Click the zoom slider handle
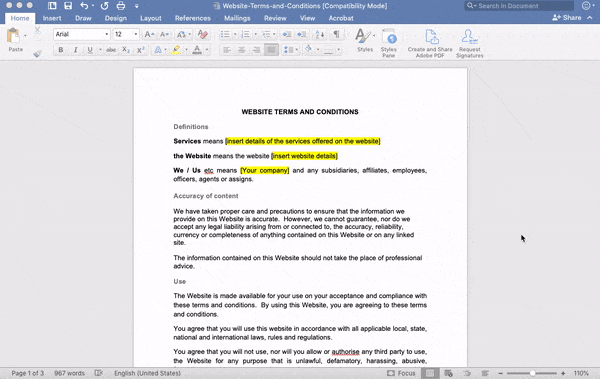 coord(532,373)
